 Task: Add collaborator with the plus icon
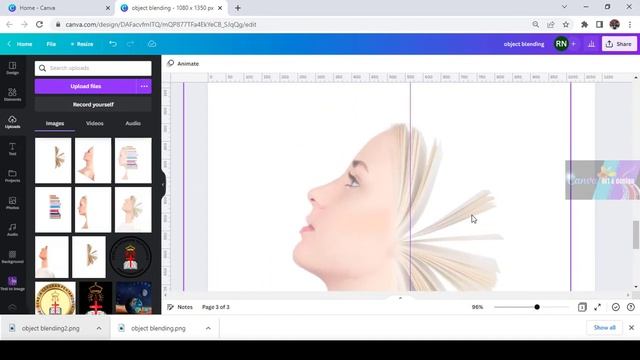click(573, 44)
